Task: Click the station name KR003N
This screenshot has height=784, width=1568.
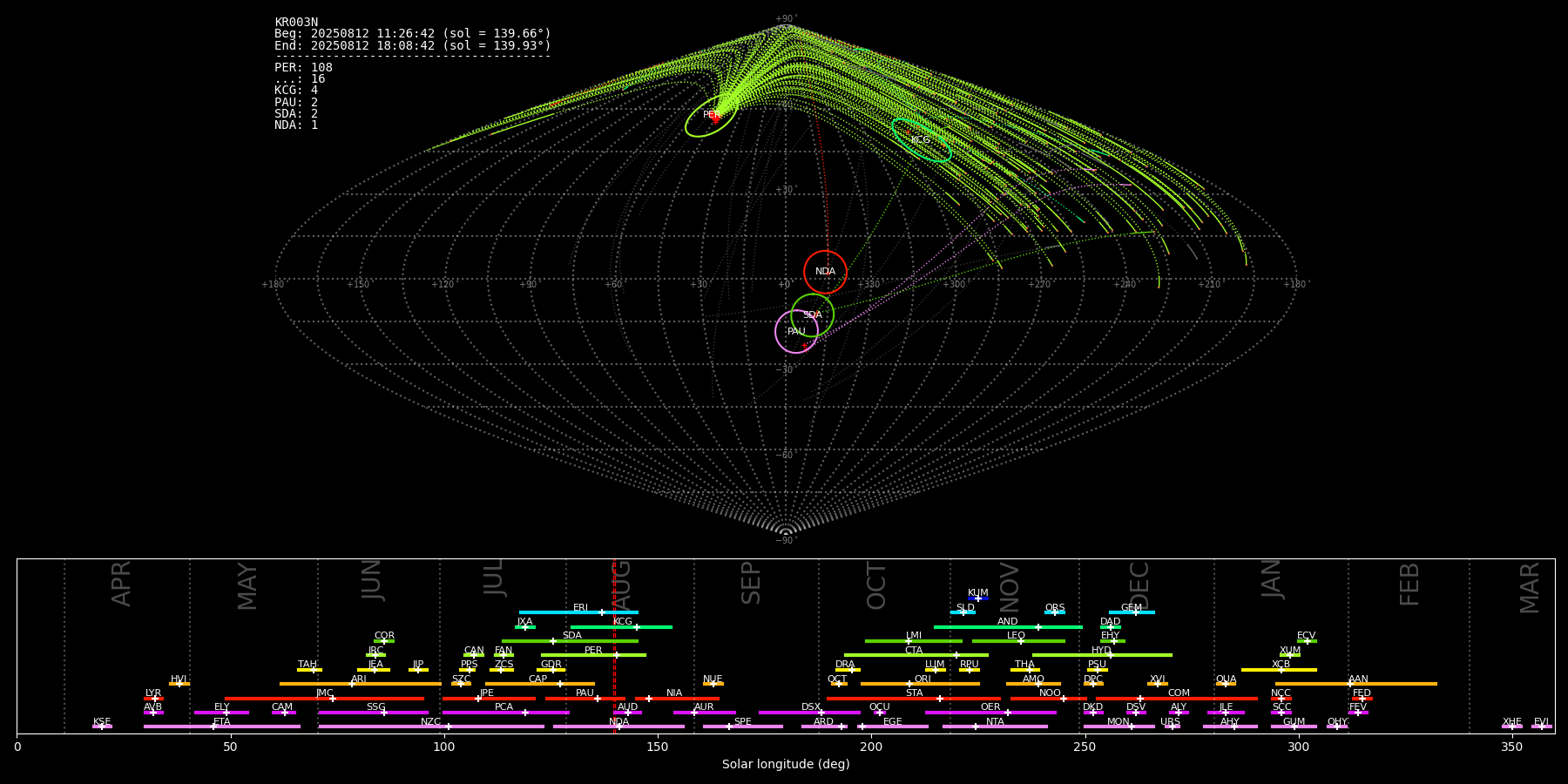Action: coord(296,23)
